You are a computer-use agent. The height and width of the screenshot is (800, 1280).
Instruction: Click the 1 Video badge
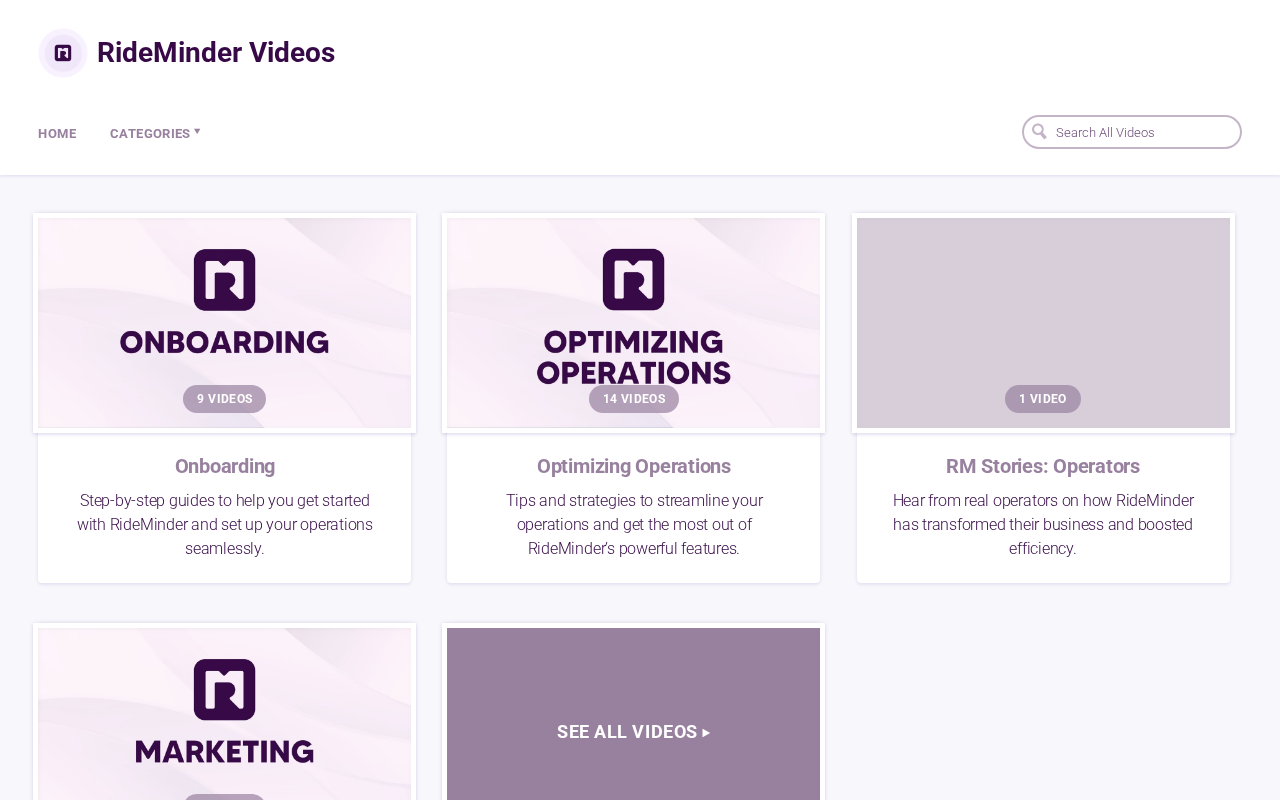tap(1043, 399)
